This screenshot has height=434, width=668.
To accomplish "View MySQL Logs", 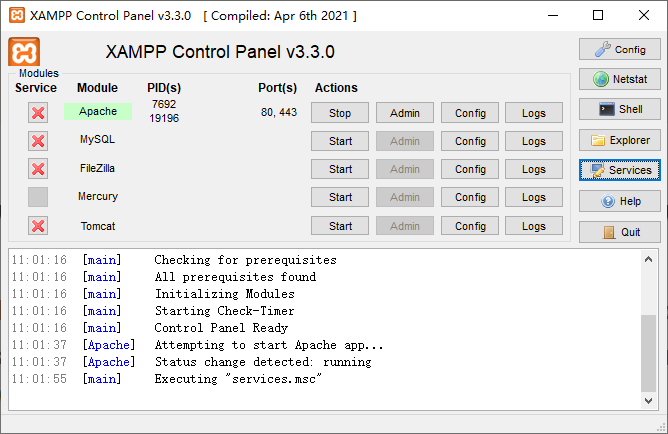I will pos(534,141).
